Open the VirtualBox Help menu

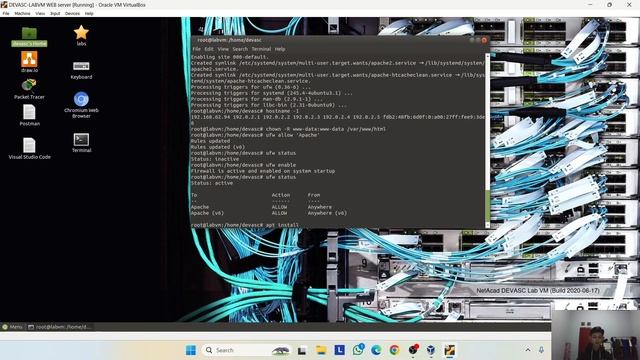pyautogui.click(x=89, y=13)
